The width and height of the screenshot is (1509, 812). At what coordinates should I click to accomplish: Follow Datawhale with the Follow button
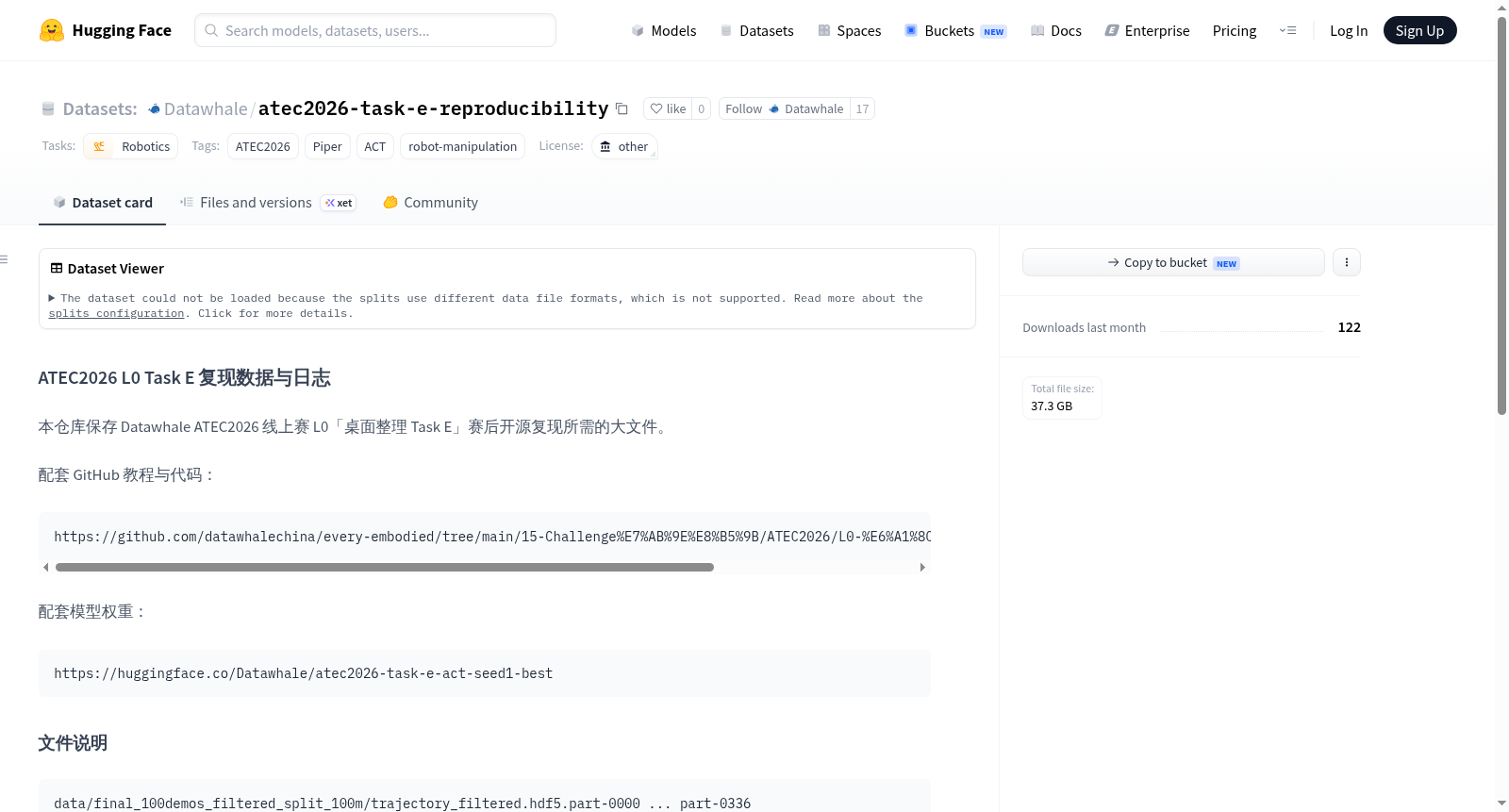pyautogui.click(x=785, y=108)
